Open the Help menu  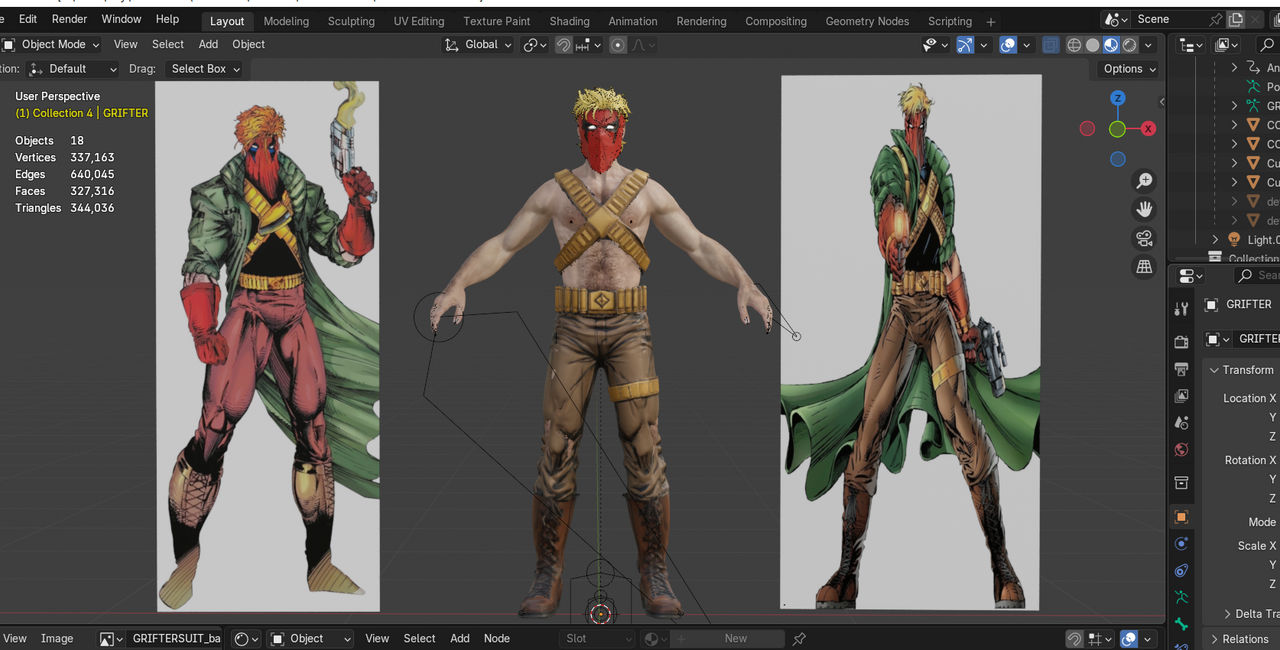click(167, 19)
